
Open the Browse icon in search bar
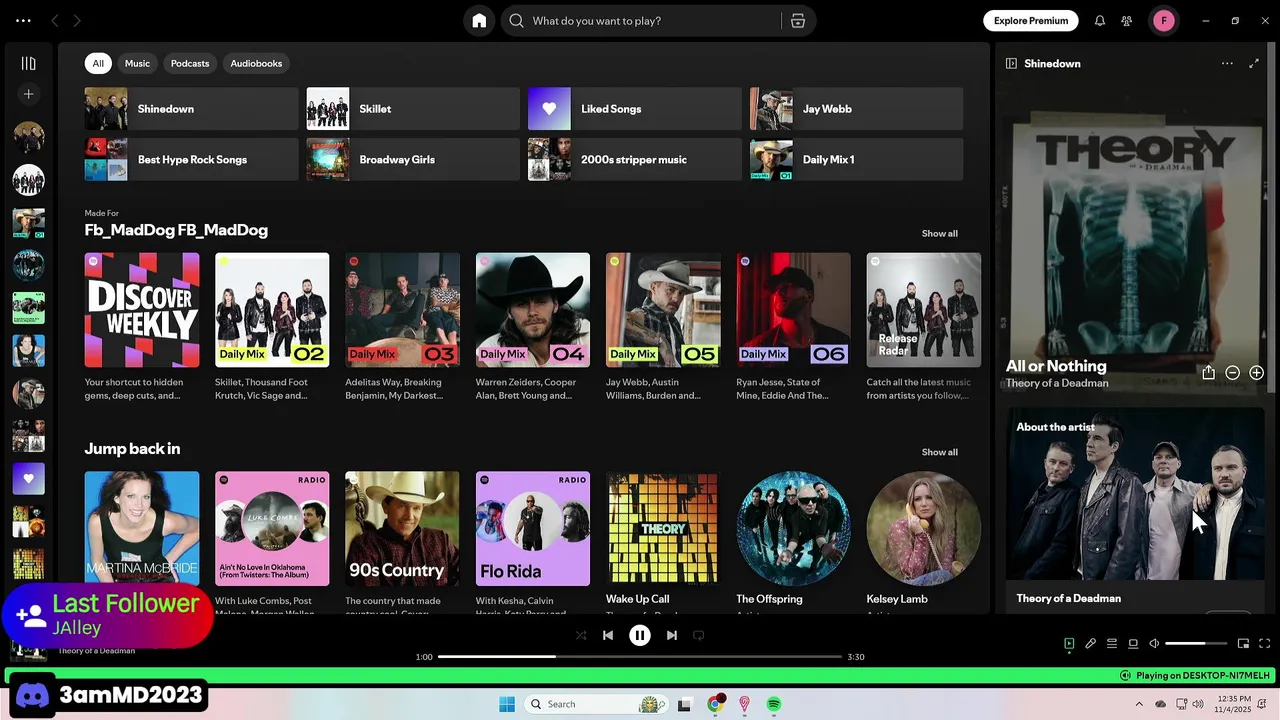click(798, 21)
